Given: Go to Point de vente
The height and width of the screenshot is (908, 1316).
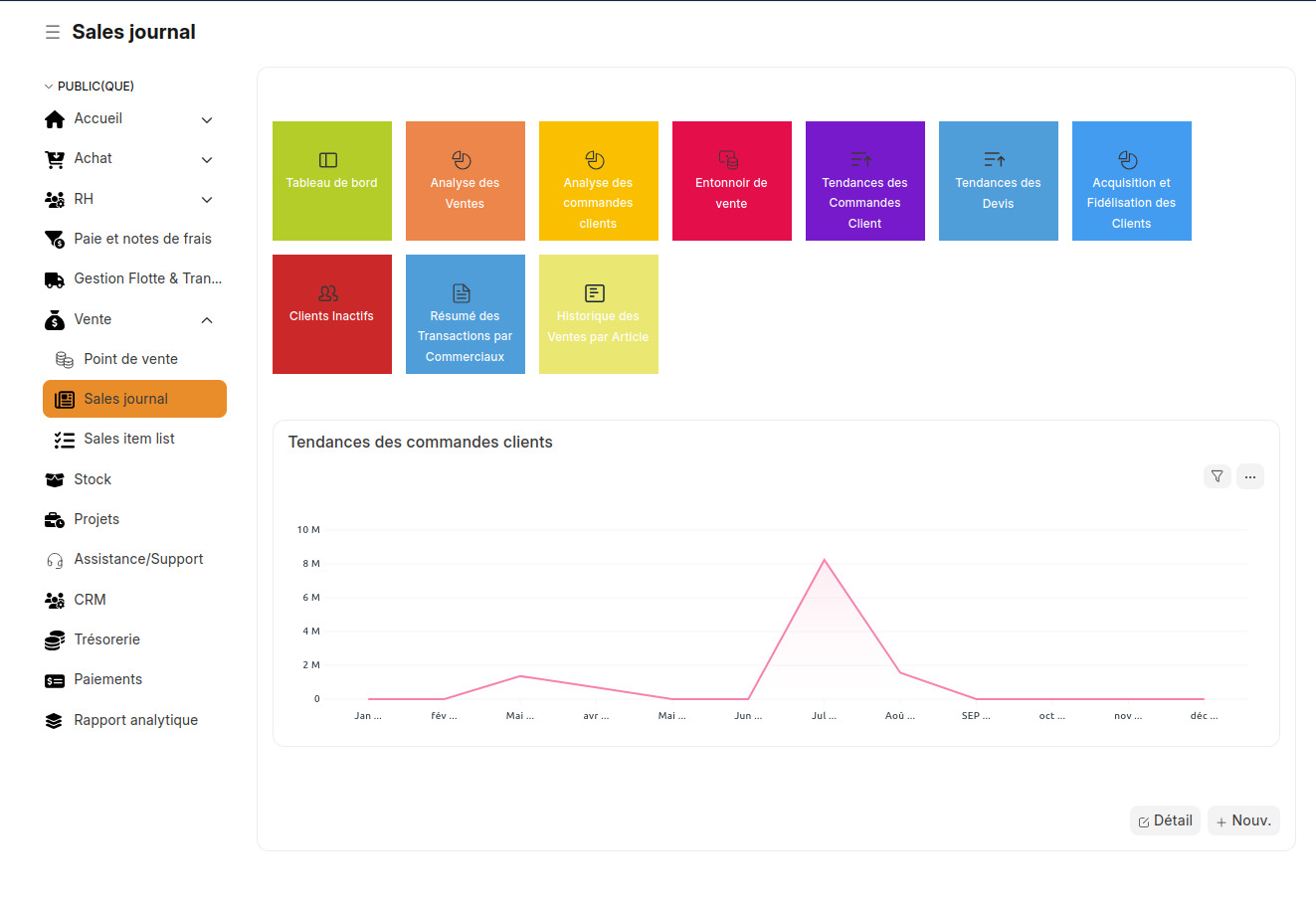Looking at the screenshot, I should point(130,359).
